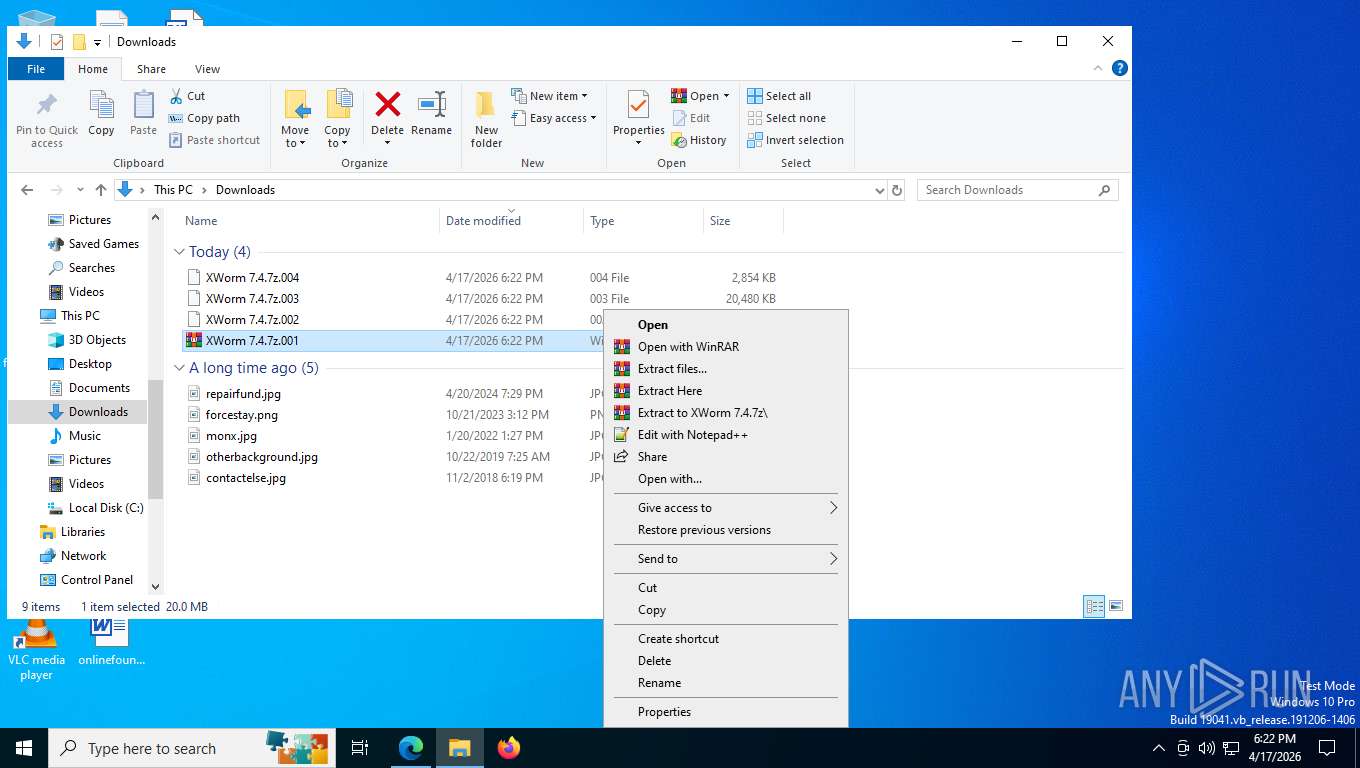Choose Properties in context menu
The image size is (1360, 768).
725,712
